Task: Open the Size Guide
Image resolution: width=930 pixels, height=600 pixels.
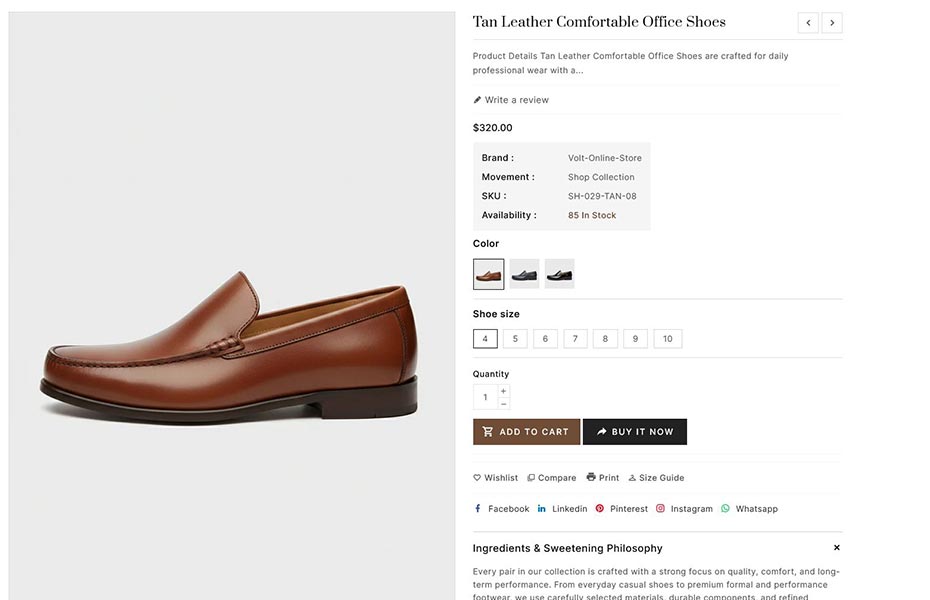Action: point(656,478)
